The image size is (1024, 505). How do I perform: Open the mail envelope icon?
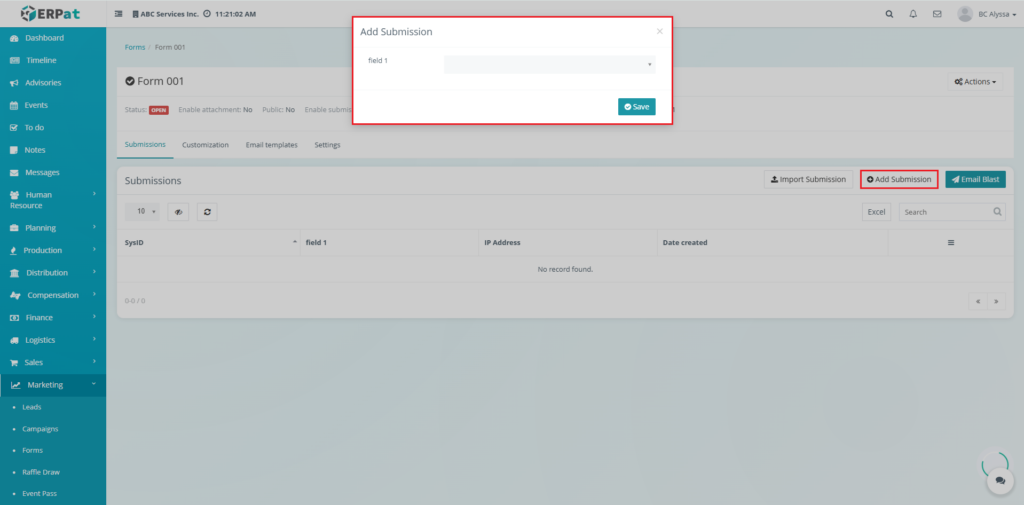[936, 14]
